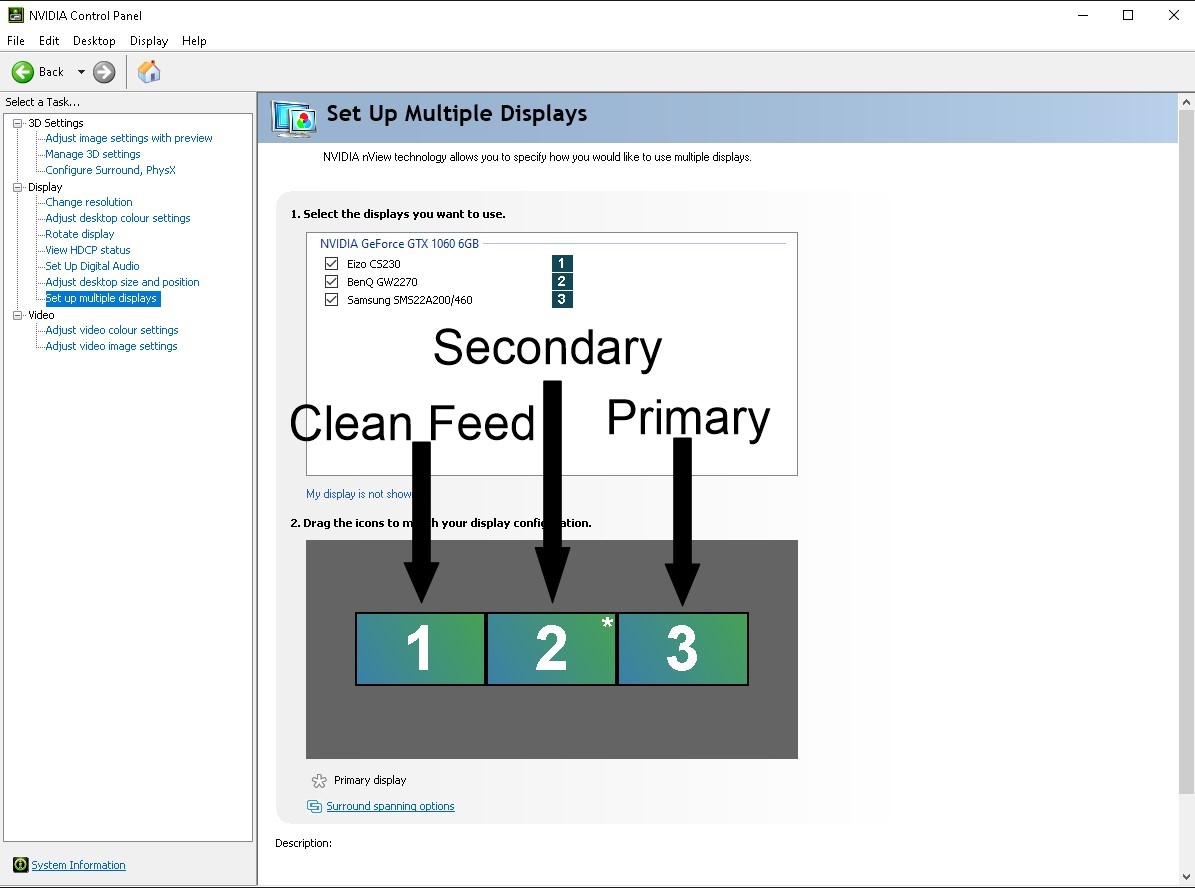Open Adjust desktop size and position

point(122,282)
